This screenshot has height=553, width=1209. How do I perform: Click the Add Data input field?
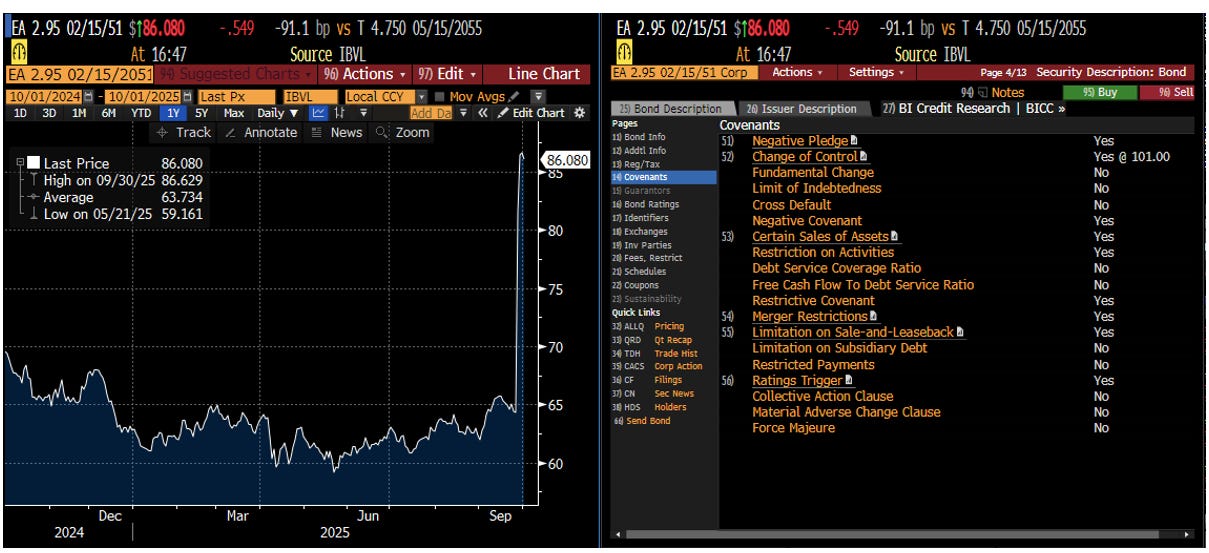(x=433, y=113)
